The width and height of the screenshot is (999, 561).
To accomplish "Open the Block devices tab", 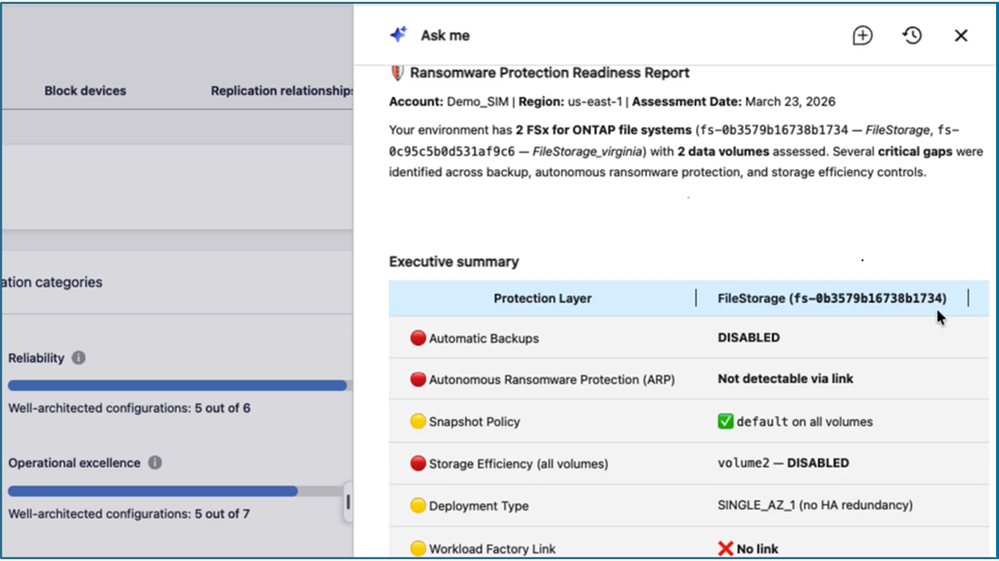I will coord(85,91).
